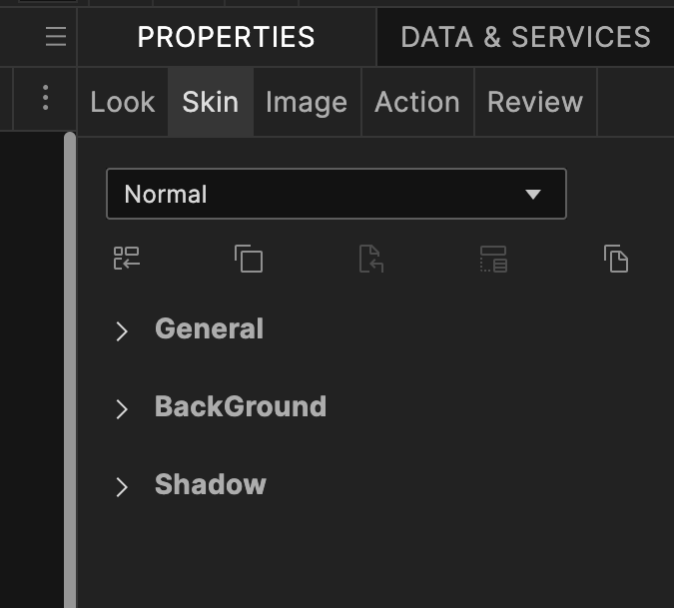Go to the Image tab
Viewport: 674px width, 608px height.
click(306, 102)
